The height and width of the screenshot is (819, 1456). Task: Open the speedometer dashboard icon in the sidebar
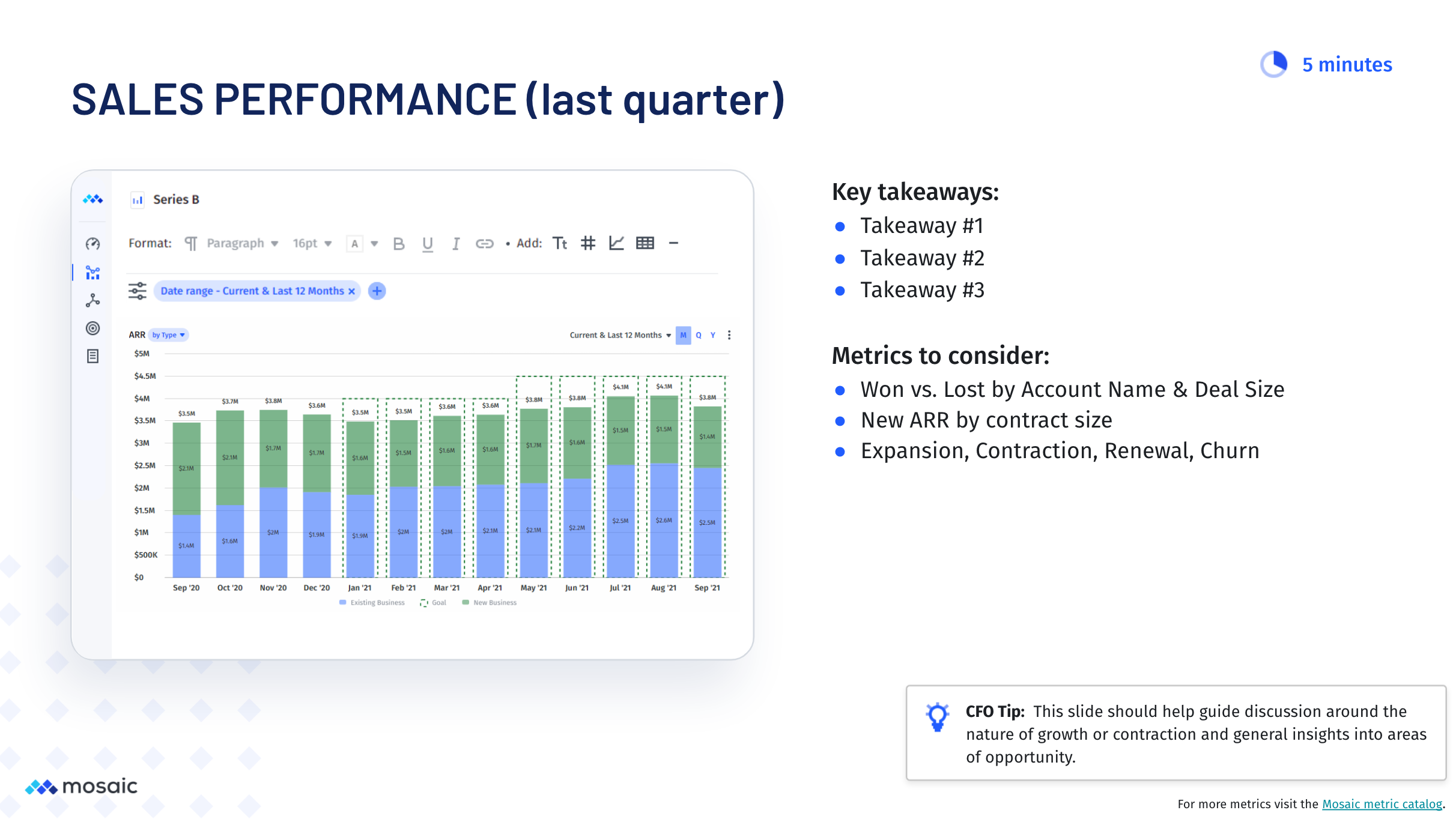click(x=93, y=244)
